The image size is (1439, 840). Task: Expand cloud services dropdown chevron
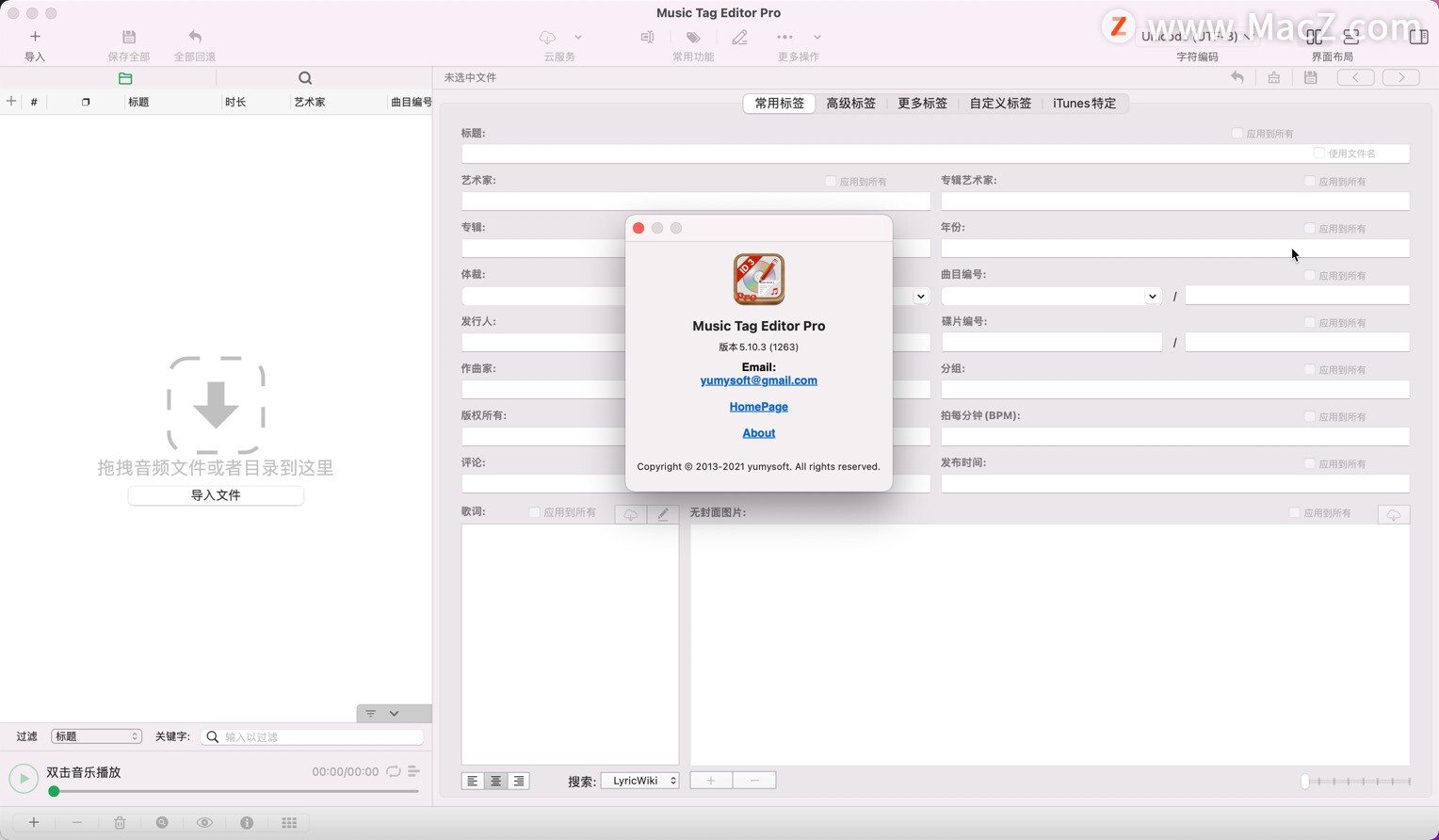click(578, 38)
